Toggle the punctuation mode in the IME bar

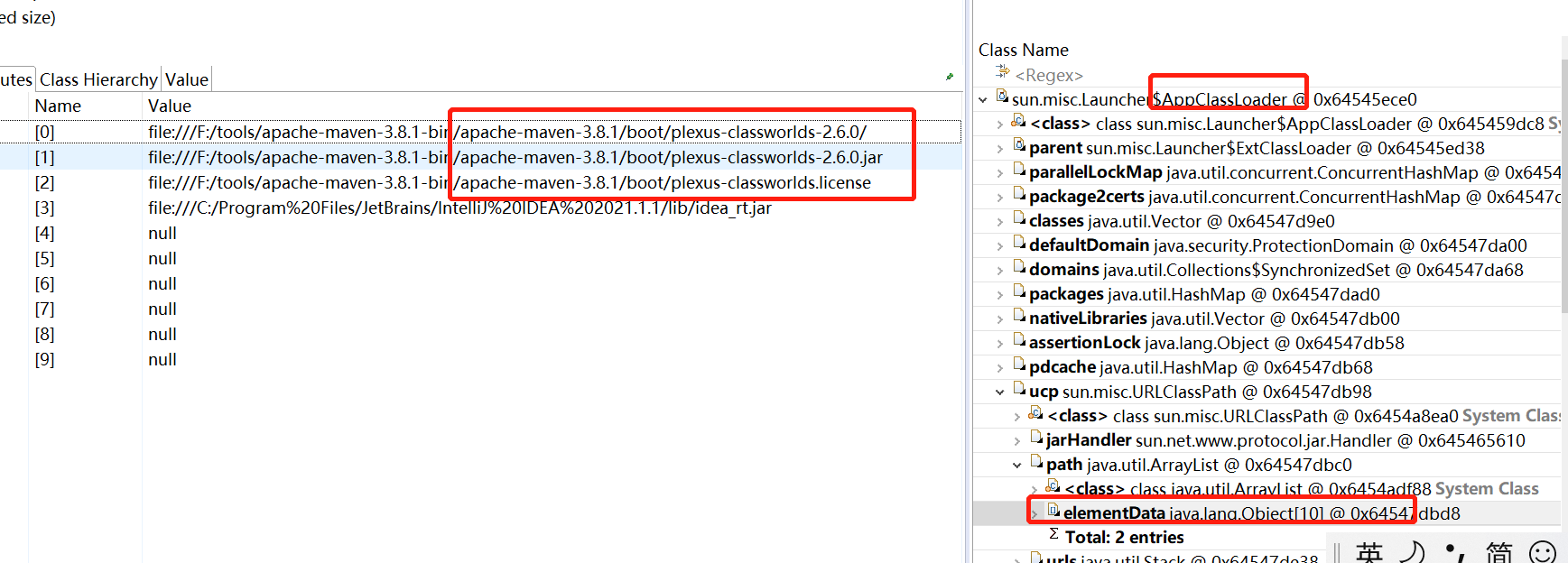pyautogui.click(x=1455, y=552)
